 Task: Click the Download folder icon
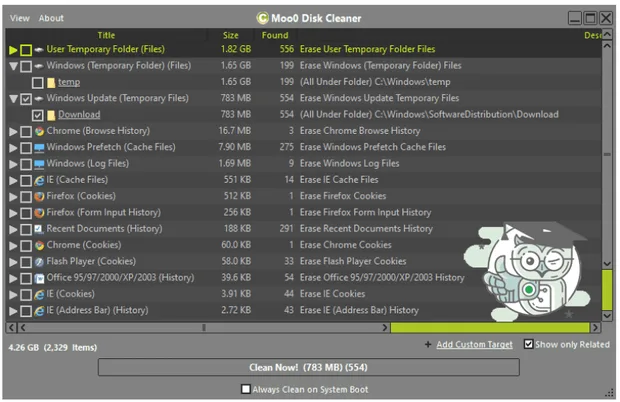[51, 115]
